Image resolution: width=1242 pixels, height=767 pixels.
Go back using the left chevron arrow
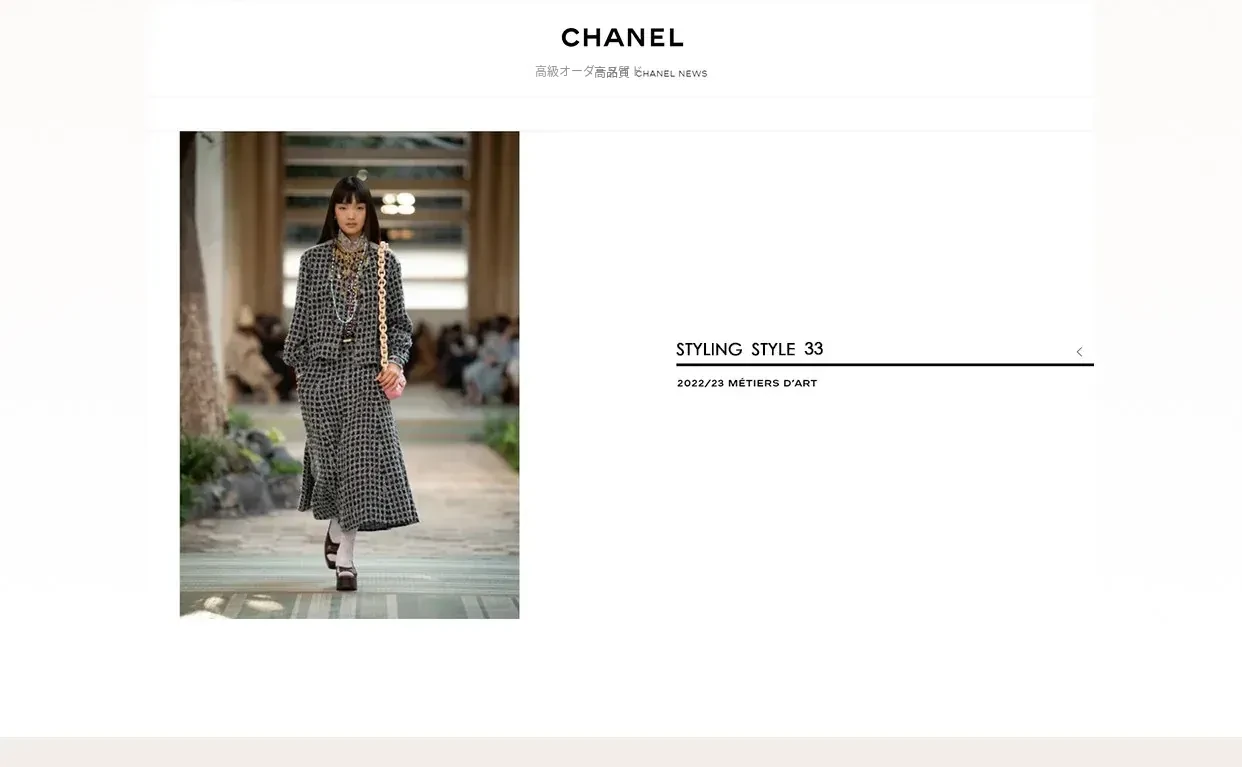coord(1079,352)
